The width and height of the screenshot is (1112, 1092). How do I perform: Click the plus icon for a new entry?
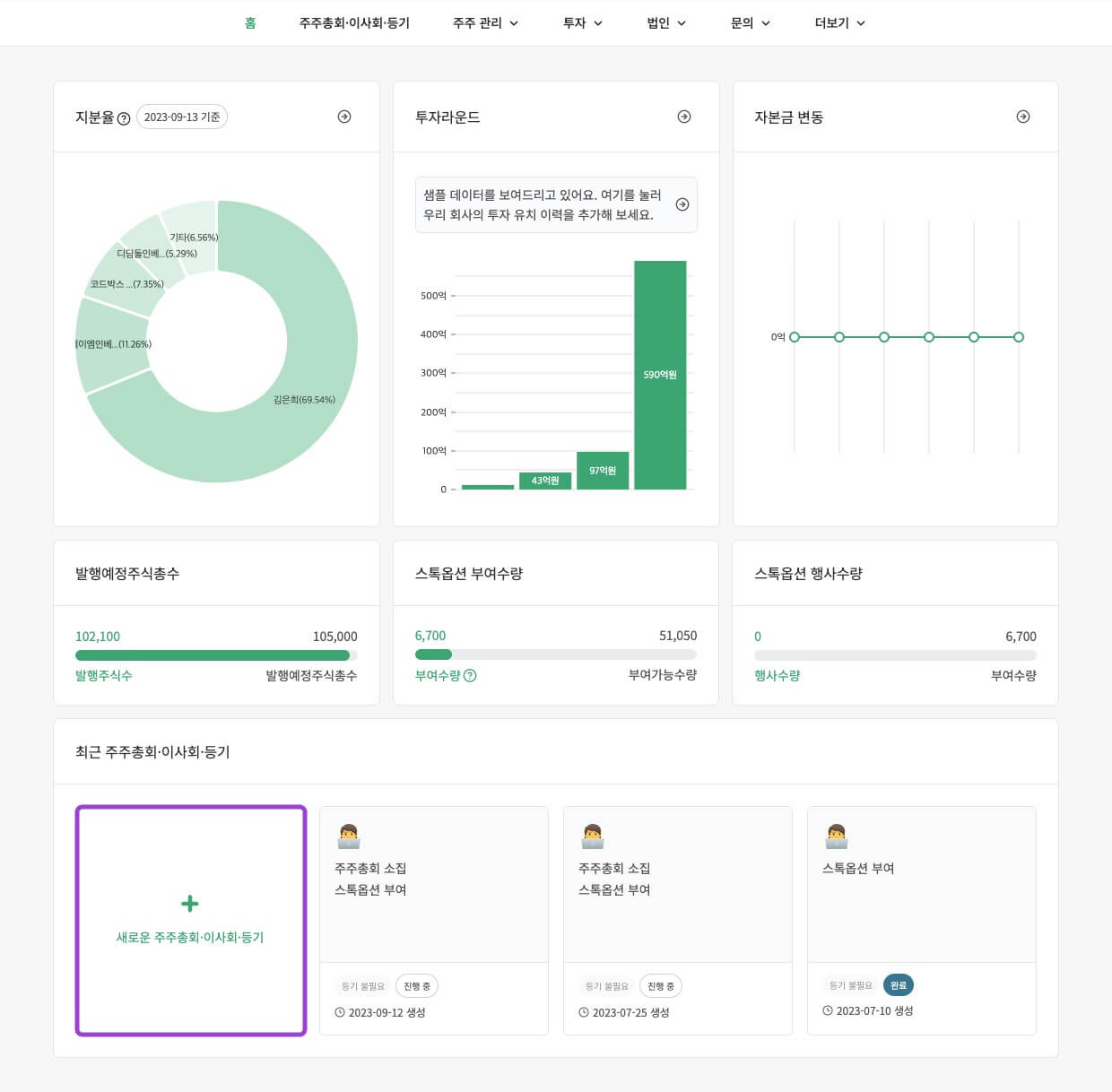pos(190,903)
